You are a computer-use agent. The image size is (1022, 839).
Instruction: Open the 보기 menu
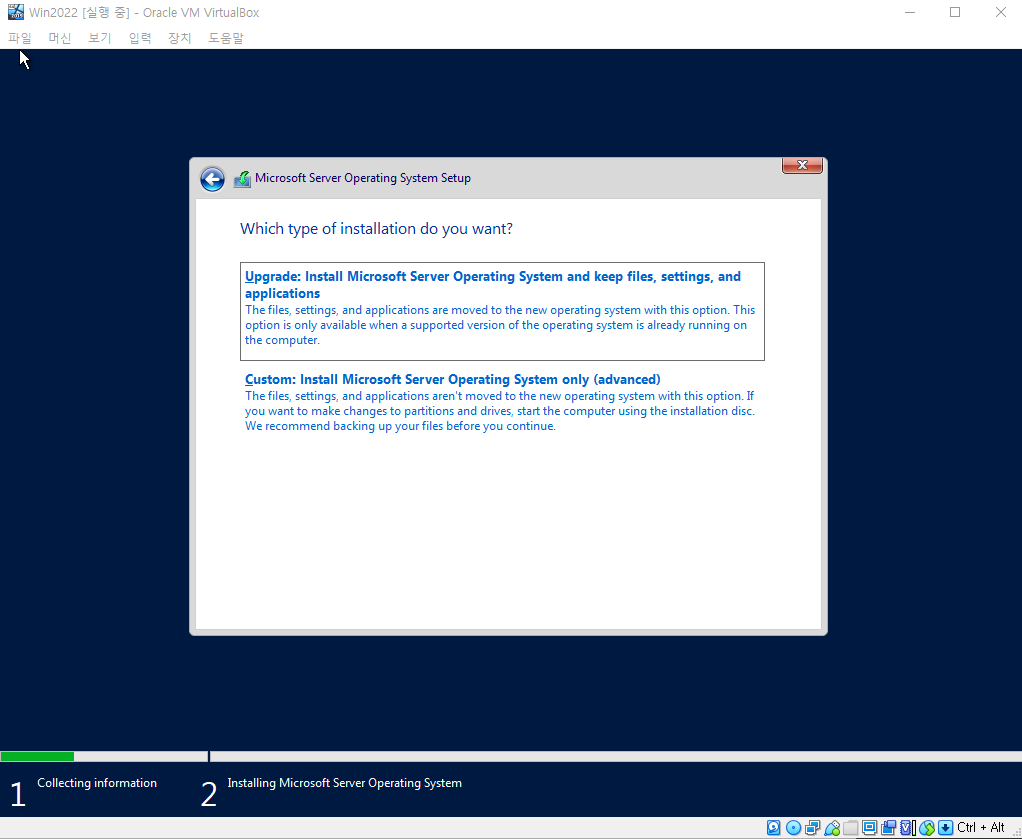[x=100, y=38]
